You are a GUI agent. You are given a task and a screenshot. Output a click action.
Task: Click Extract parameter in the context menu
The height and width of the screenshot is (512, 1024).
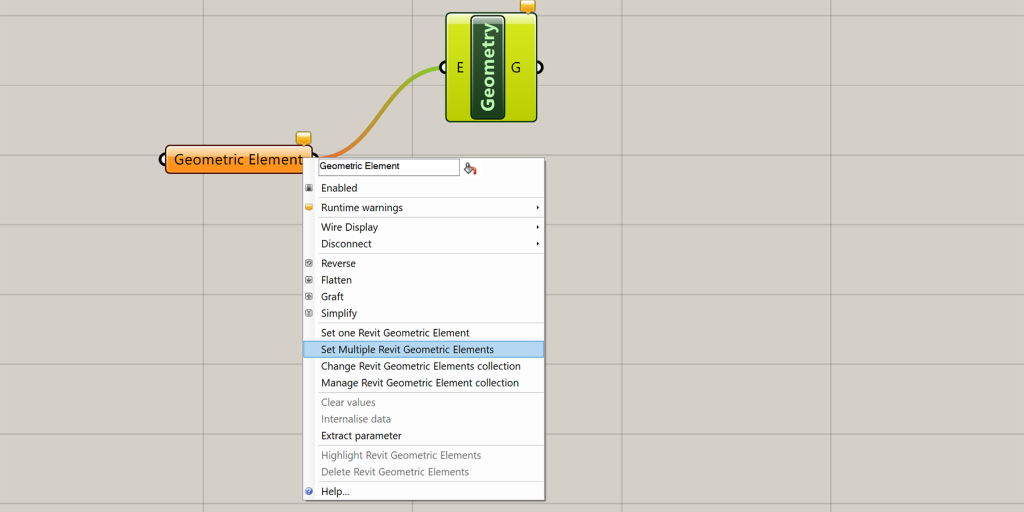(x=361, y=436)
